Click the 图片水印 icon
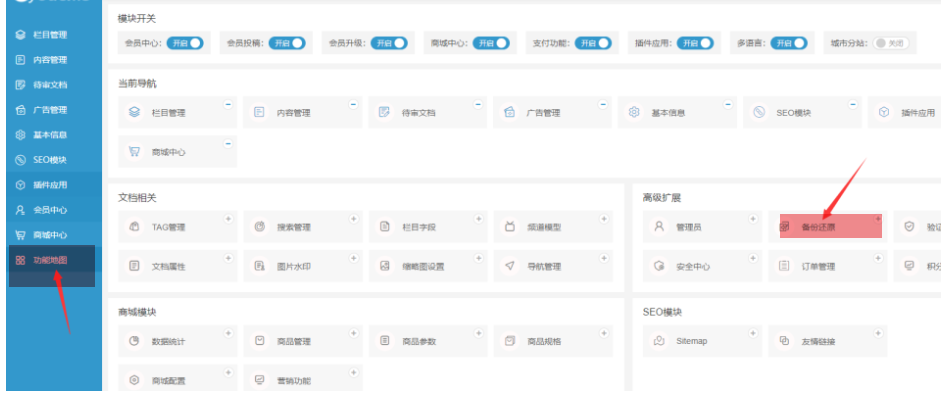Image resolution: width=941 pixels, height=407 pixels. coord(259,266)
